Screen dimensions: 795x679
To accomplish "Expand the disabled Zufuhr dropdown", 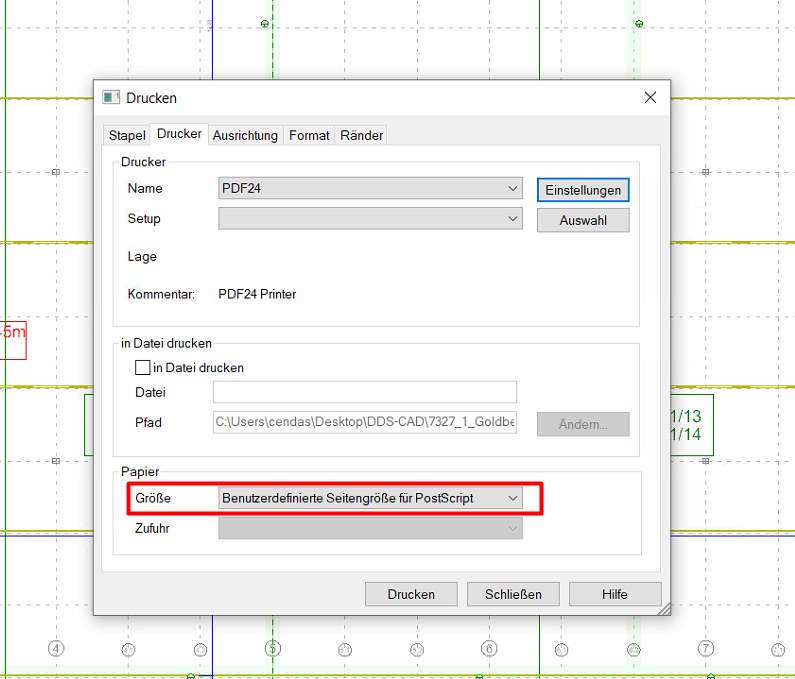I will point(370,528).
